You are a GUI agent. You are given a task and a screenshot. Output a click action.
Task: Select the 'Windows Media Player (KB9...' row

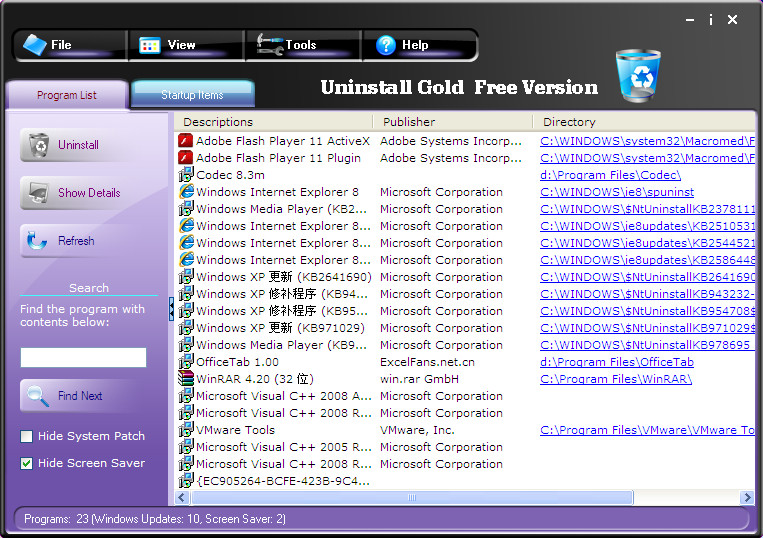pos(465,345)
